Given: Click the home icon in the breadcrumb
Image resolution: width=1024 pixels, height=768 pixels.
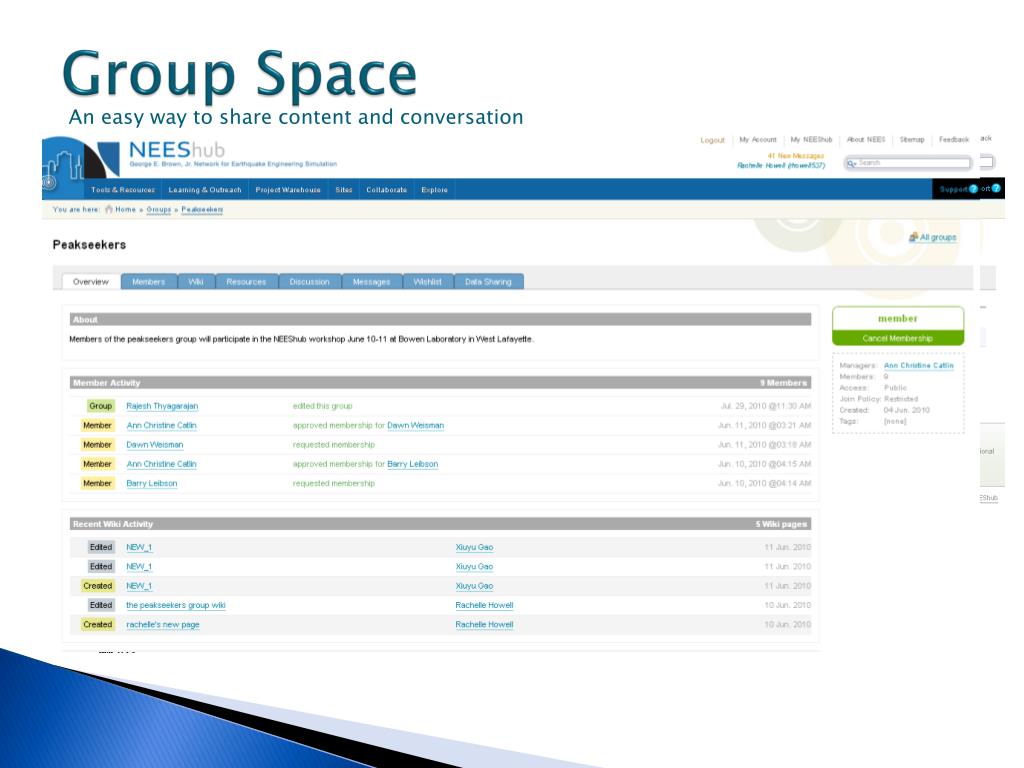Looking at the screenshot, I should tap(109, 210).
